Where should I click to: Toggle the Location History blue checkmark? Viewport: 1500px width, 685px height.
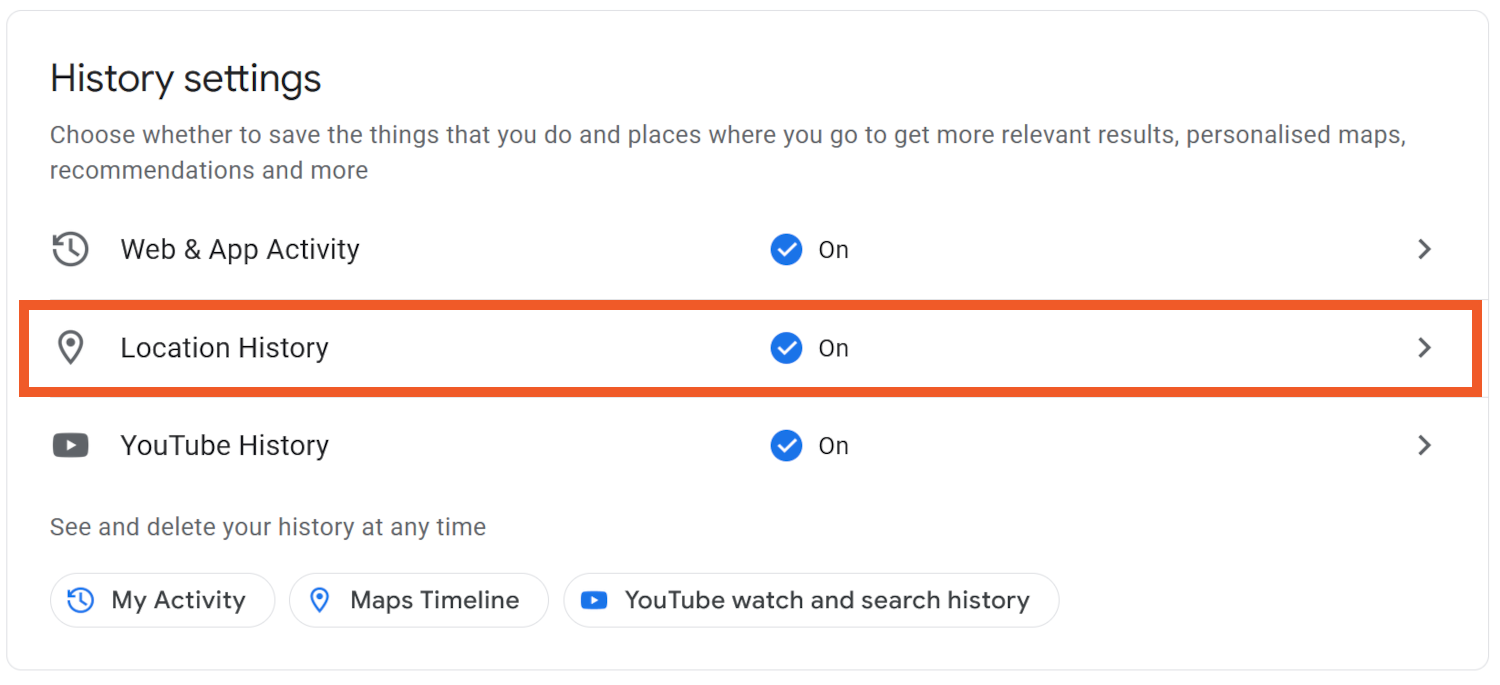point(786,348)
